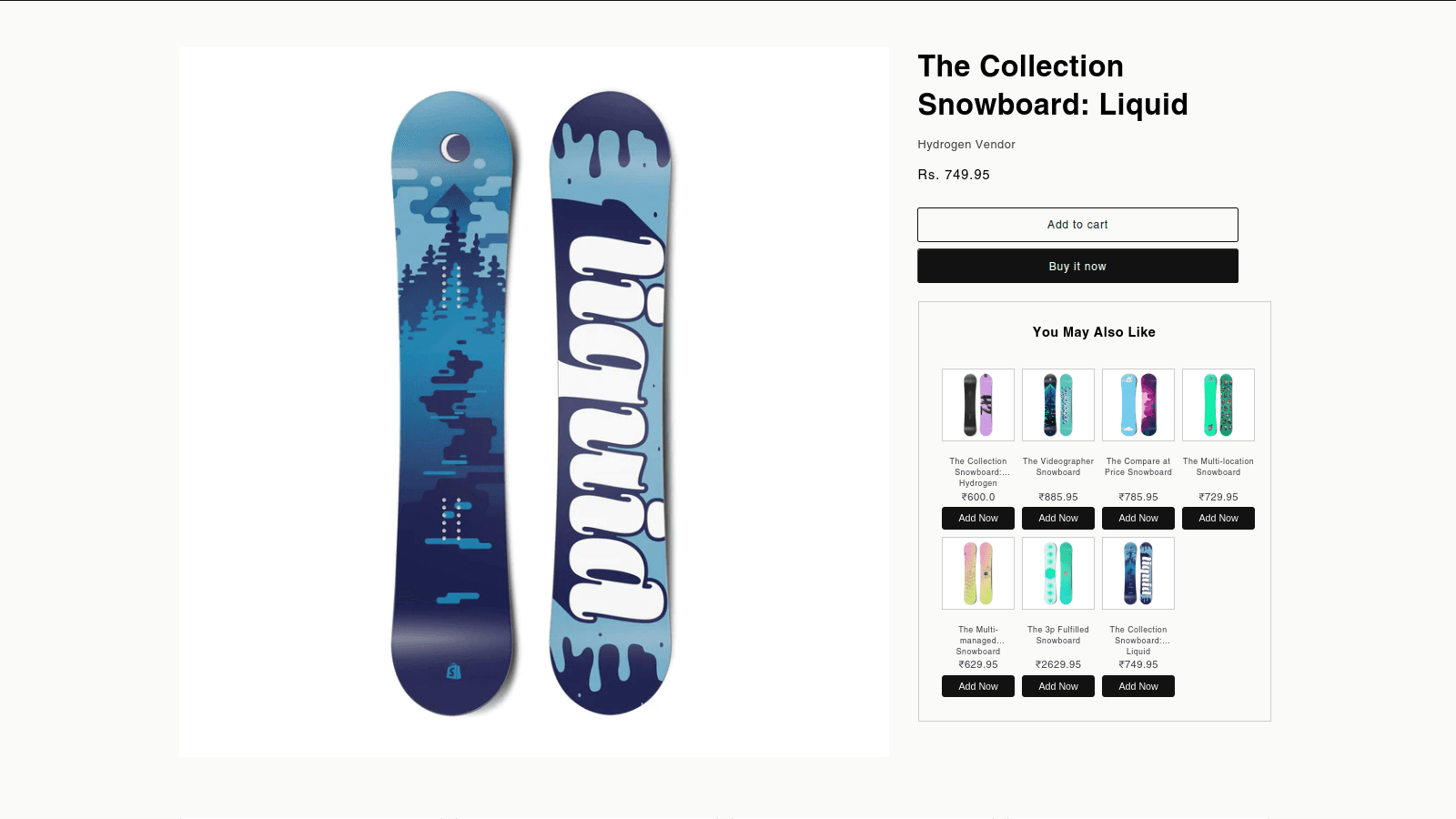Open the Multi-managed Snowboard thumbnail
Screen dimensions: 1456x819
point(978,573)
